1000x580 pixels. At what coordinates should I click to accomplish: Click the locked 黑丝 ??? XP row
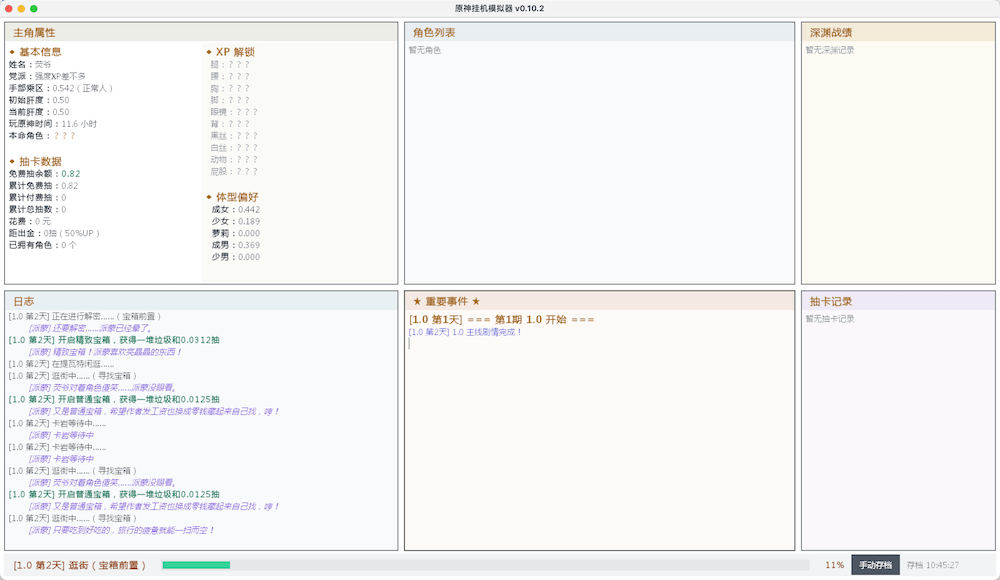pyautogui.click(x=234, y=136)
